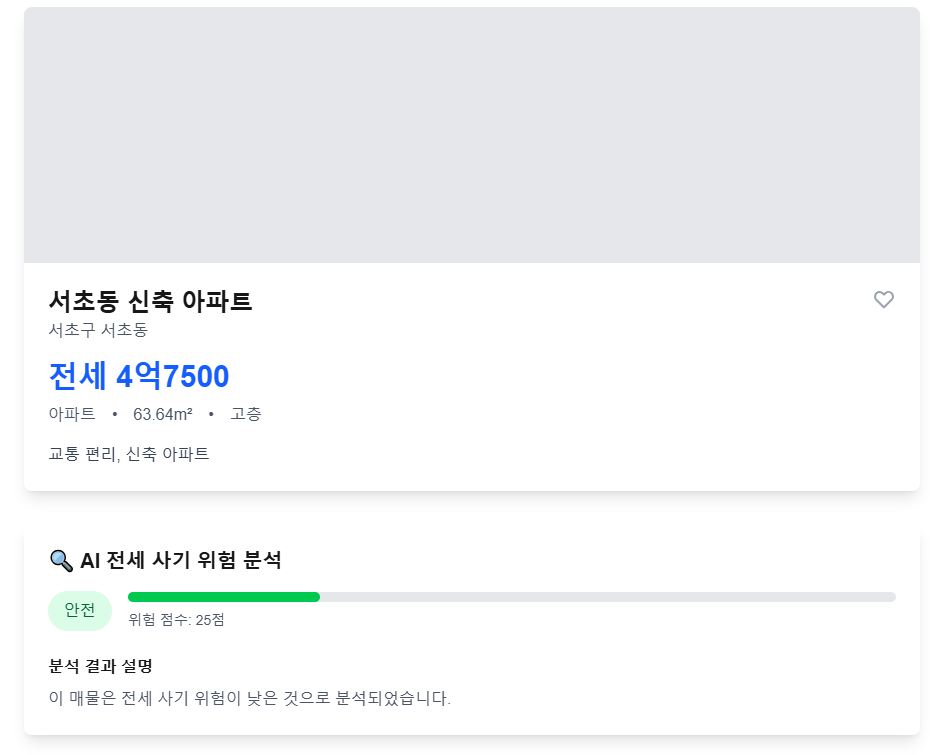
Task: Click the bullet dot between 아파트 and 63.64m²
Action: coord(114,414)
